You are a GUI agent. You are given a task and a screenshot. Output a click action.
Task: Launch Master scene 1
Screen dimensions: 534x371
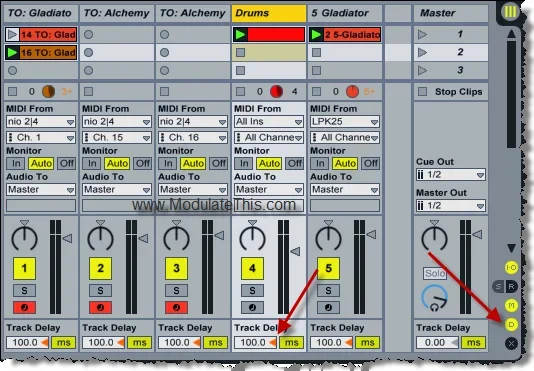(x=423, y=34)
